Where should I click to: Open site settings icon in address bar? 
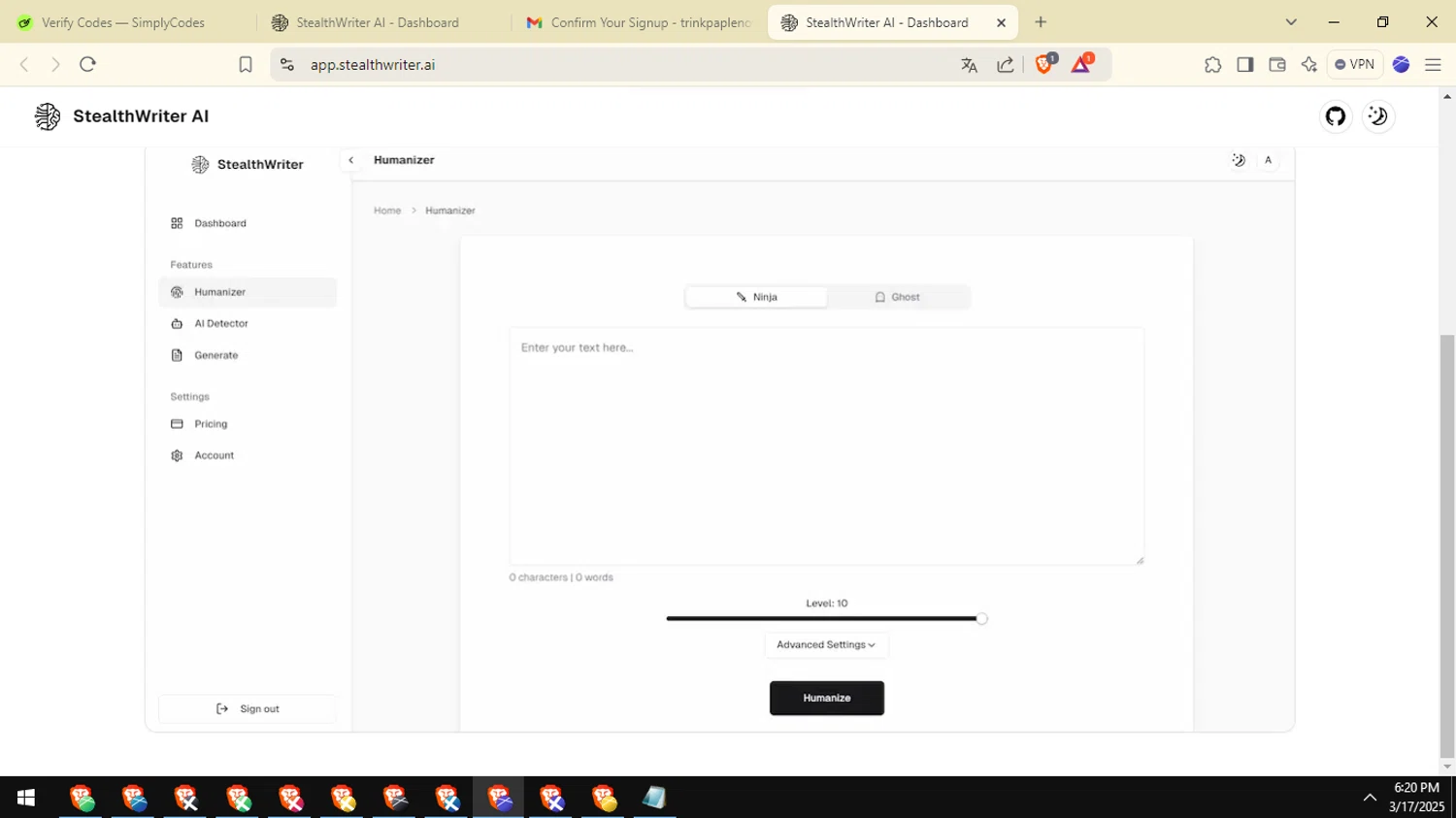tap(286, 64)
